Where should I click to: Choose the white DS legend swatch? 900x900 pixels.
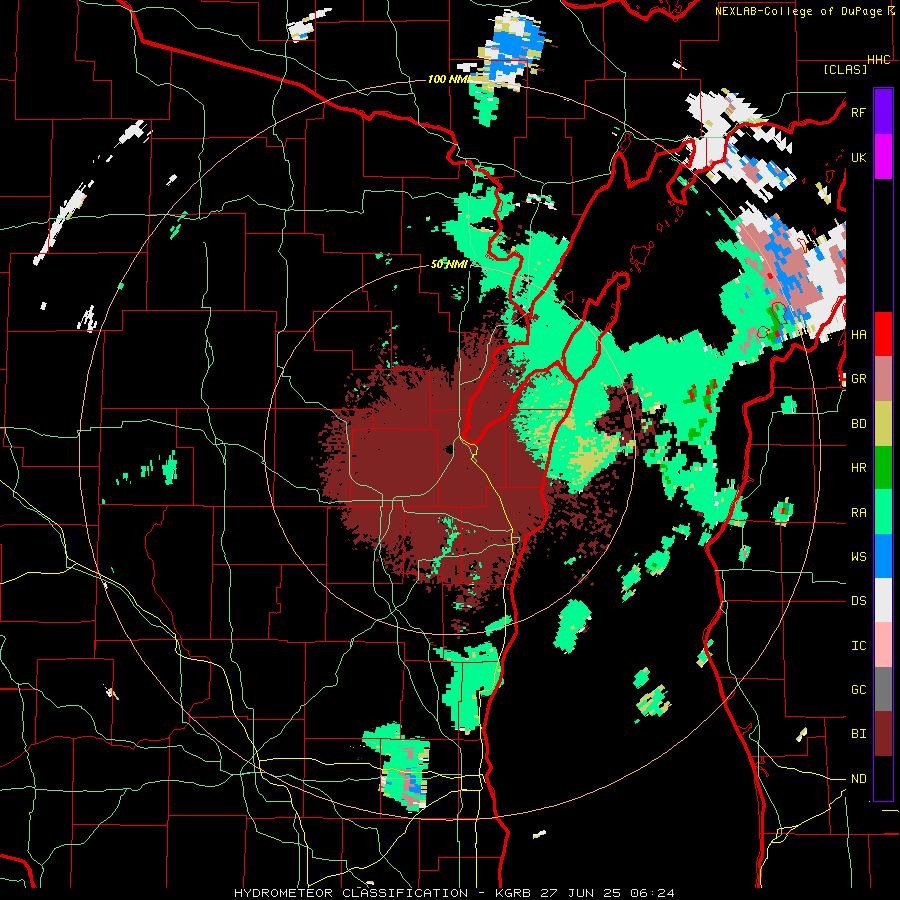[883, 600]
